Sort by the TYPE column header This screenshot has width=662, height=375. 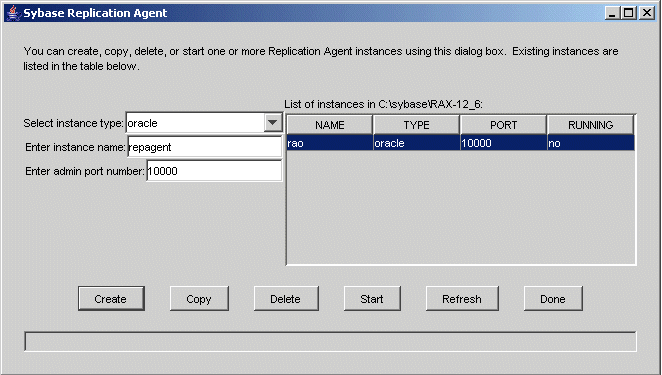416,125
